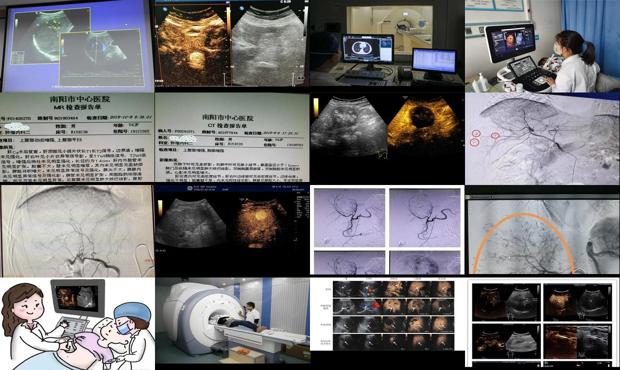
Task: Open the MR examination report image
Action: 77,138
